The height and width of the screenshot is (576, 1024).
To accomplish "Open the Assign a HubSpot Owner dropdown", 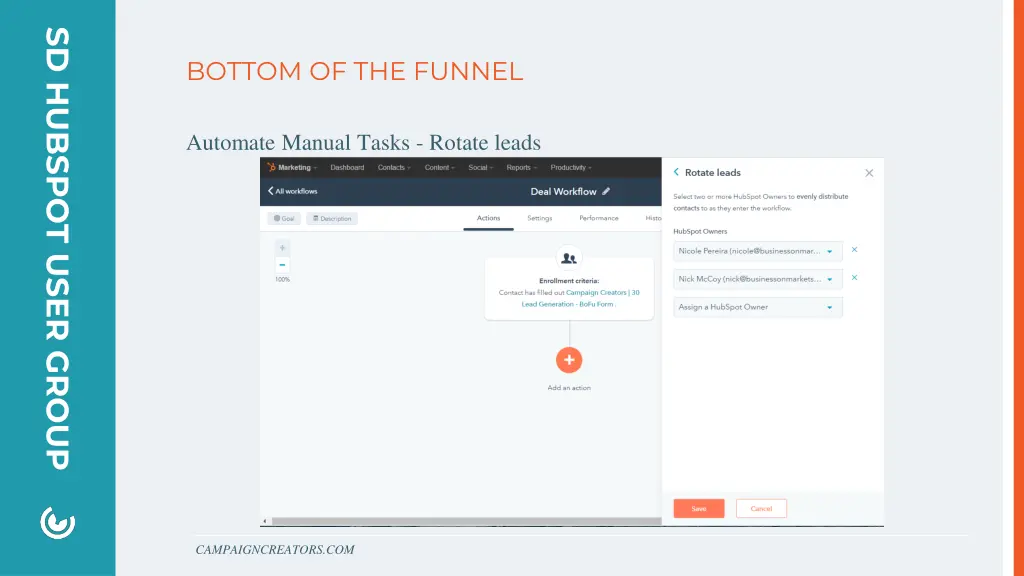I will point(758,308).
